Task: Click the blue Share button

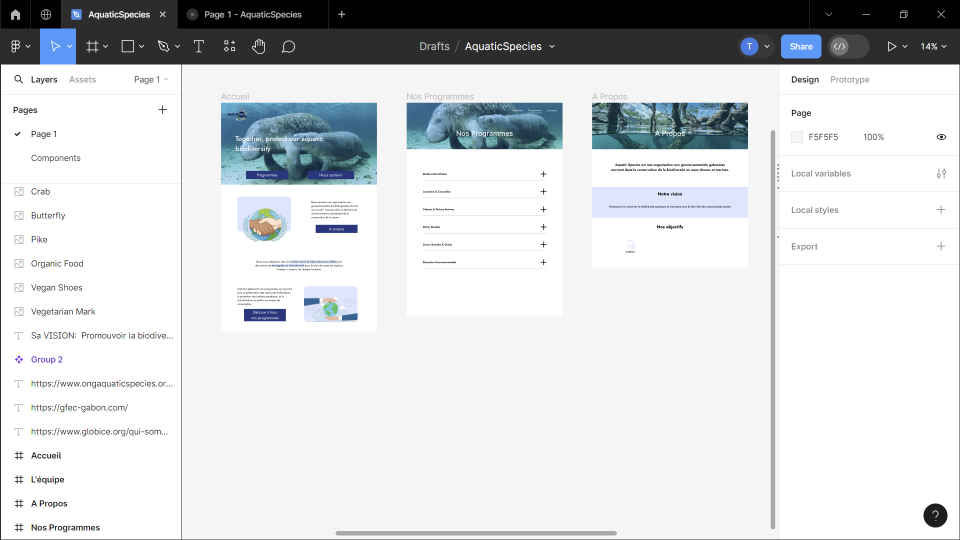Action: click(801, 46)
